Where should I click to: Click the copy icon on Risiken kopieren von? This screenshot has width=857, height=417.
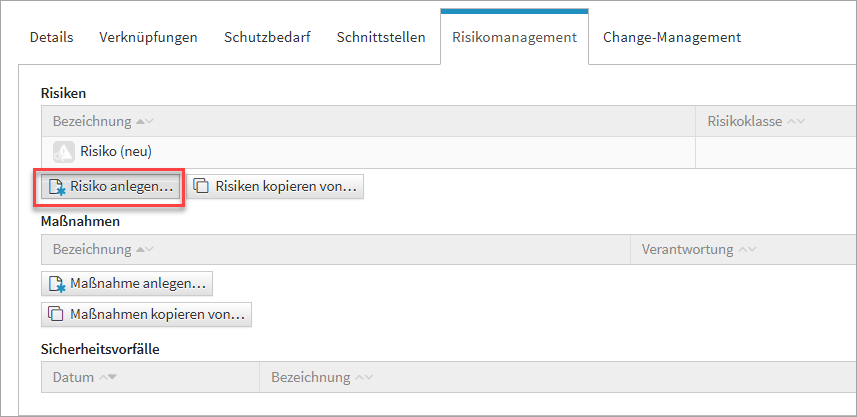pyautogui.click(x=202, y=187)
